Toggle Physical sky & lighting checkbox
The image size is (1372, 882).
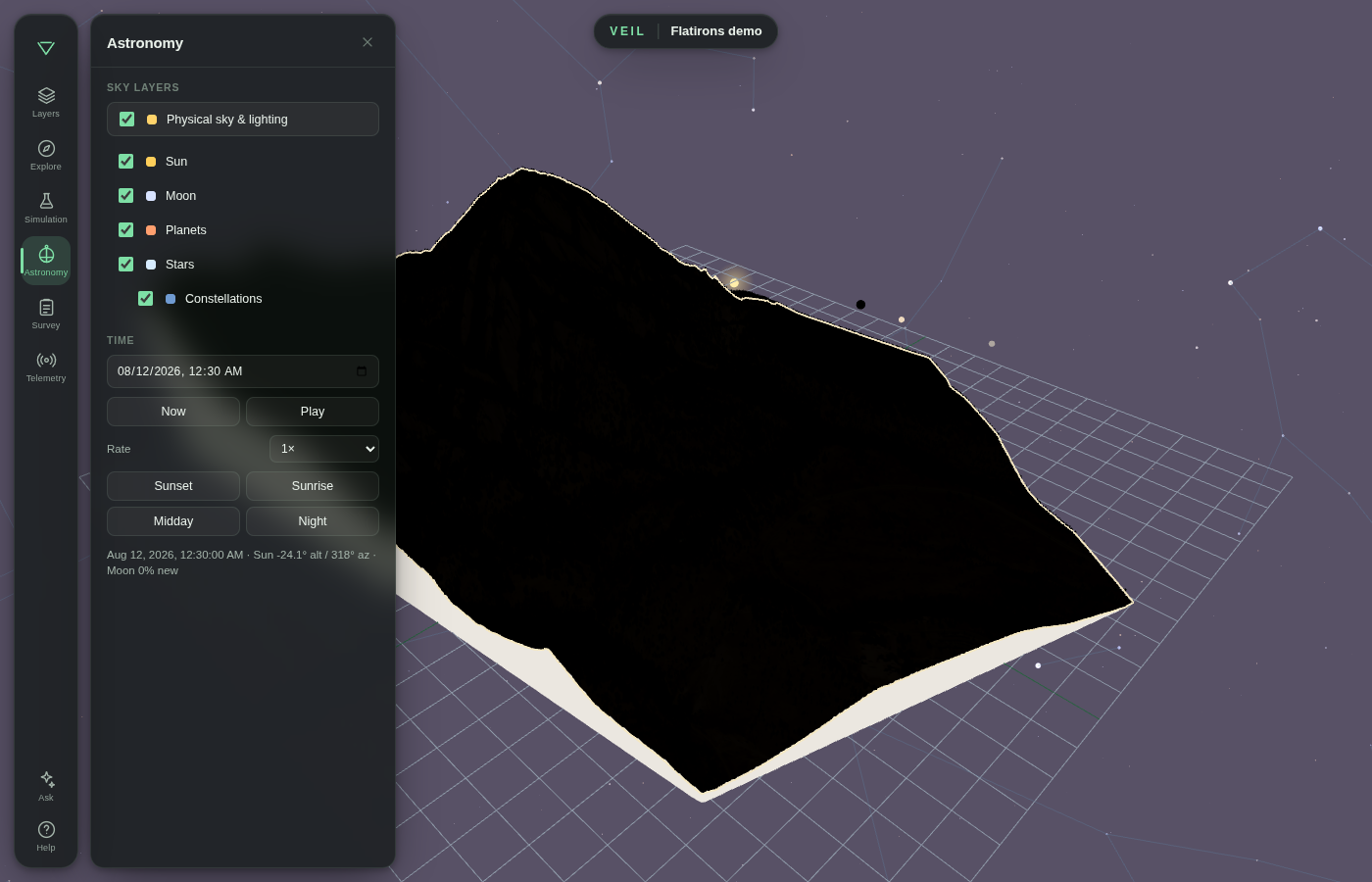click(127, 120)
